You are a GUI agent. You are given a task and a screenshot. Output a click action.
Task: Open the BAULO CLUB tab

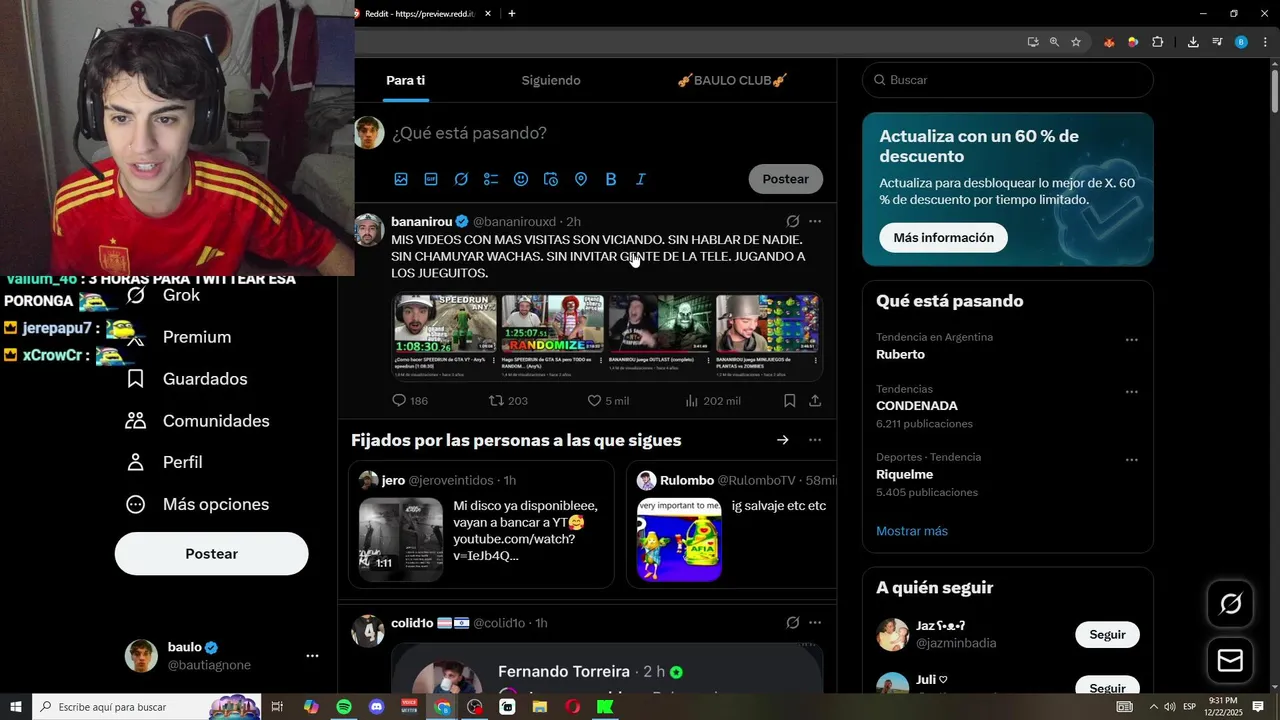tap(732, 80)
